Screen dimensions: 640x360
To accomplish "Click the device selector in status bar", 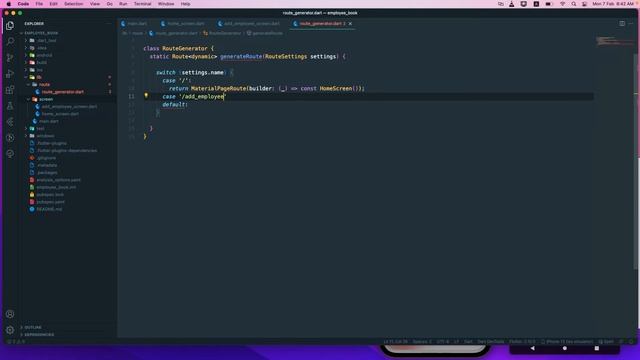I will click(567, 342).
